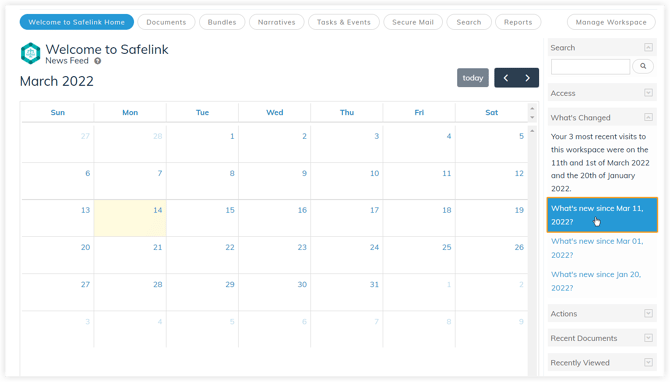Open the Tasks & Events tab

tap(344, 22)
